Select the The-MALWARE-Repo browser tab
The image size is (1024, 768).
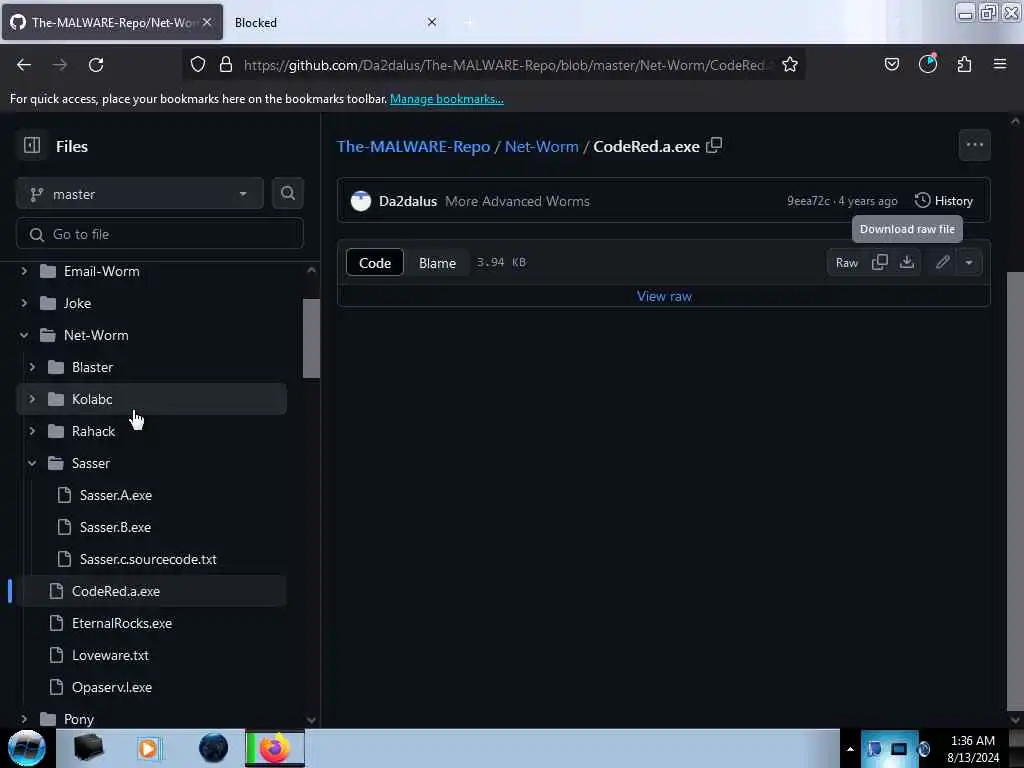[x=112, y=22]
